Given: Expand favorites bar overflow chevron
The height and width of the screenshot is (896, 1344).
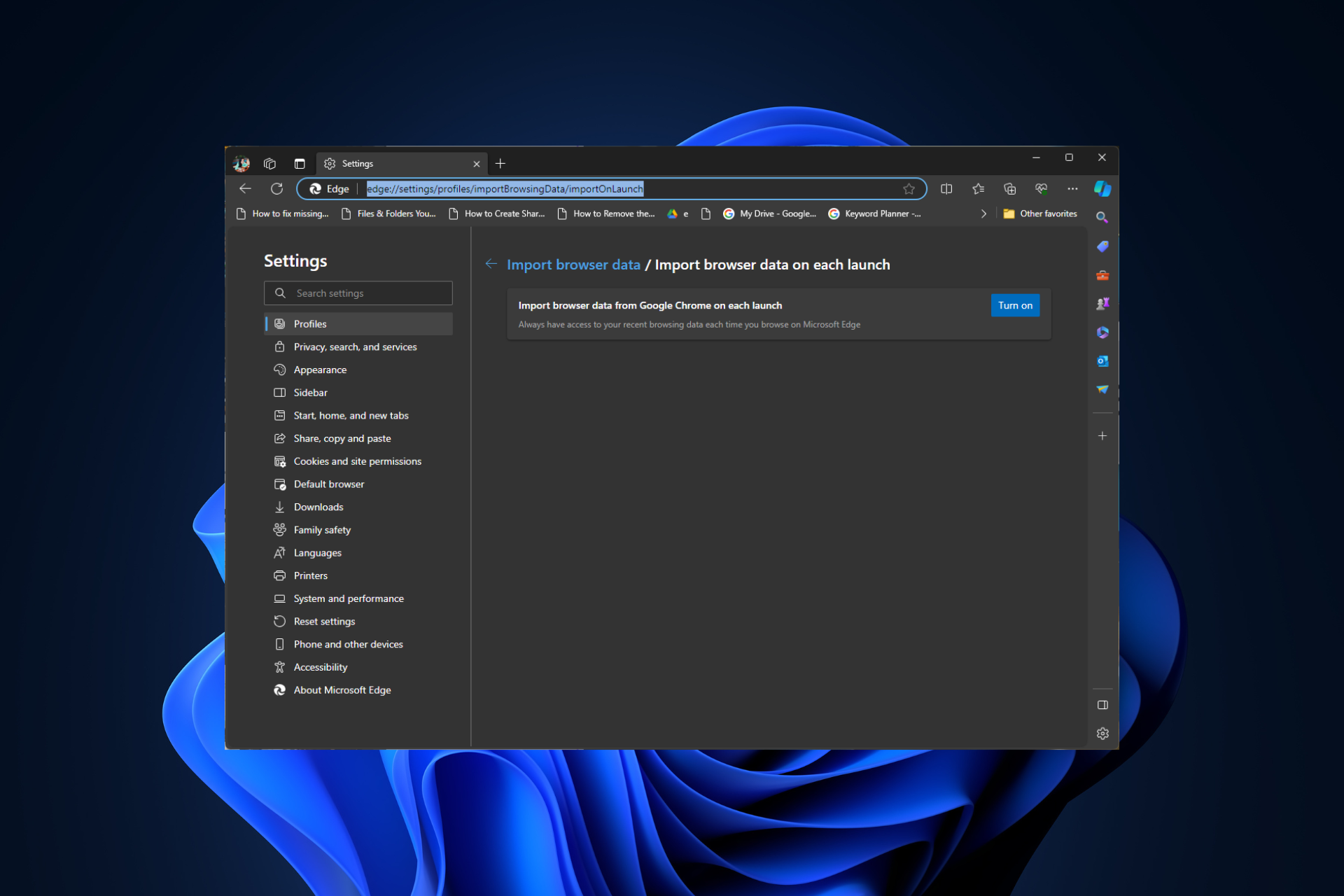Looking at the screenshot, I should 983,214.
